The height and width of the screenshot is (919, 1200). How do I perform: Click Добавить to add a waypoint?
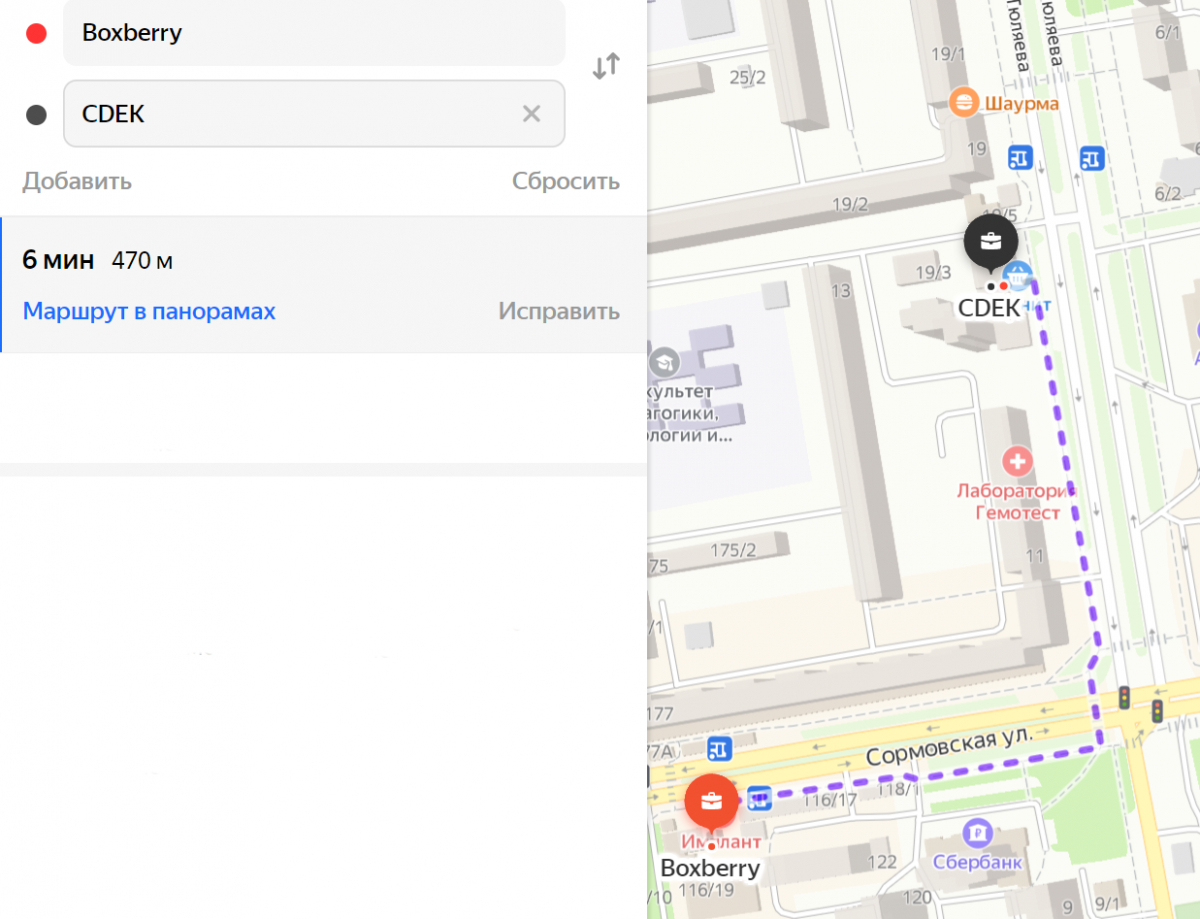[77, 181]
